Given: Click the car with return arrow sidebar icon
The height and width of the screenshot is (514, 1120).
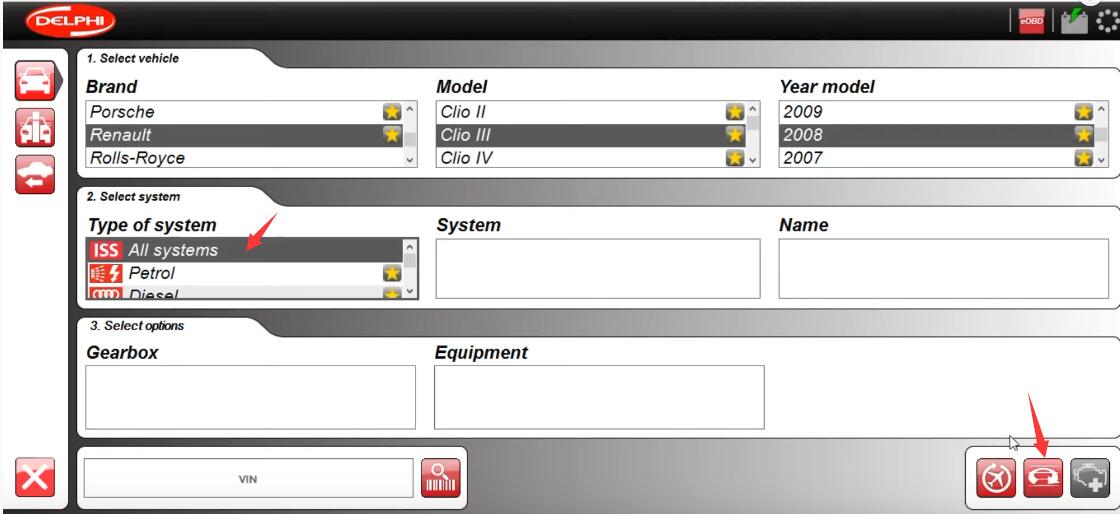Looking at the screenshot, I should tap(35, 174).
